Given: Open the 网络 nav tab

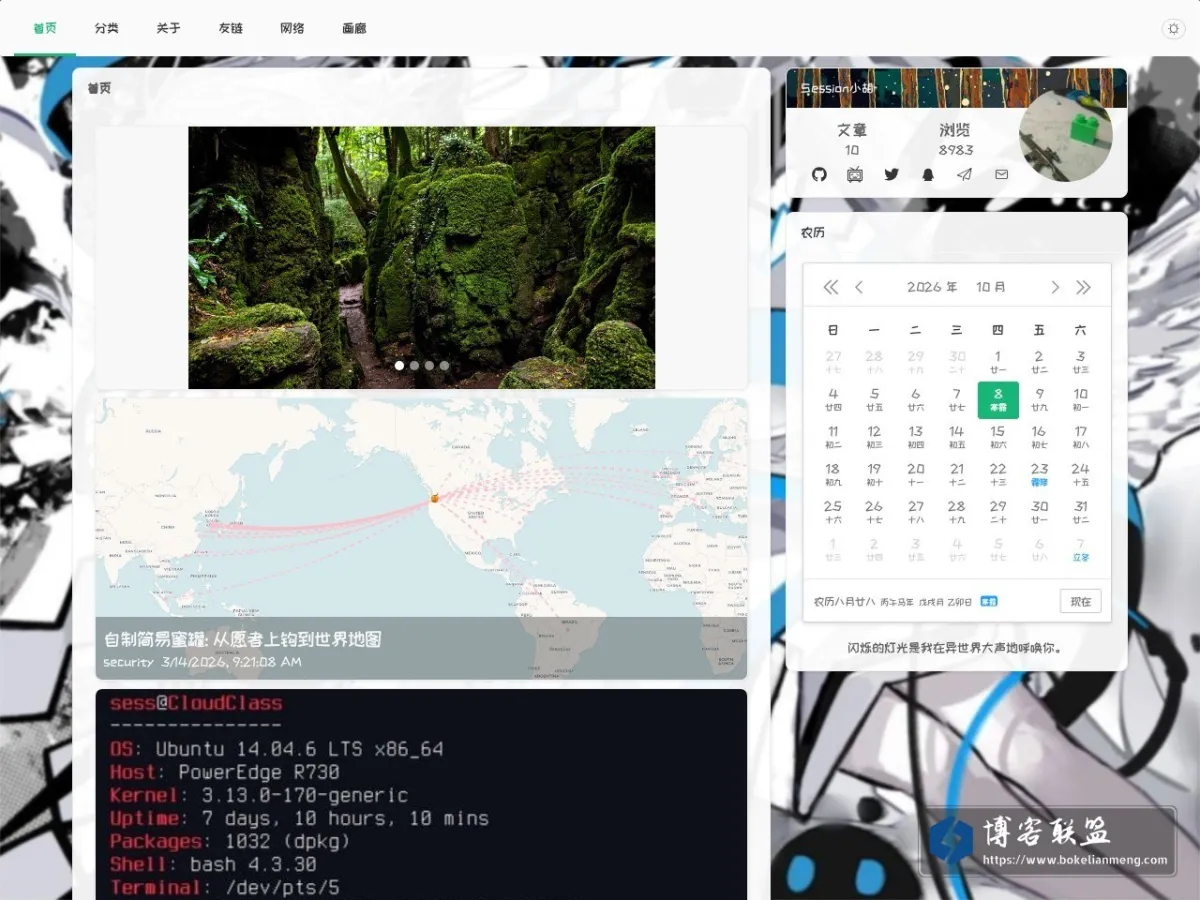Looking at the screenshot, I should point(292,28).
